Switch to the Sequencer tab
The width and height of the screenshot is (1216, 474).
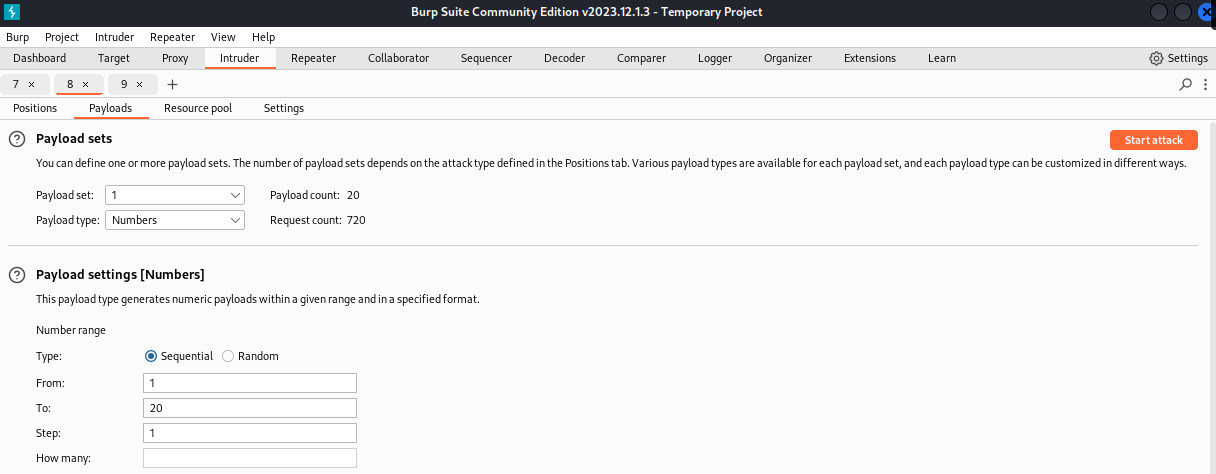coord(486,58)
